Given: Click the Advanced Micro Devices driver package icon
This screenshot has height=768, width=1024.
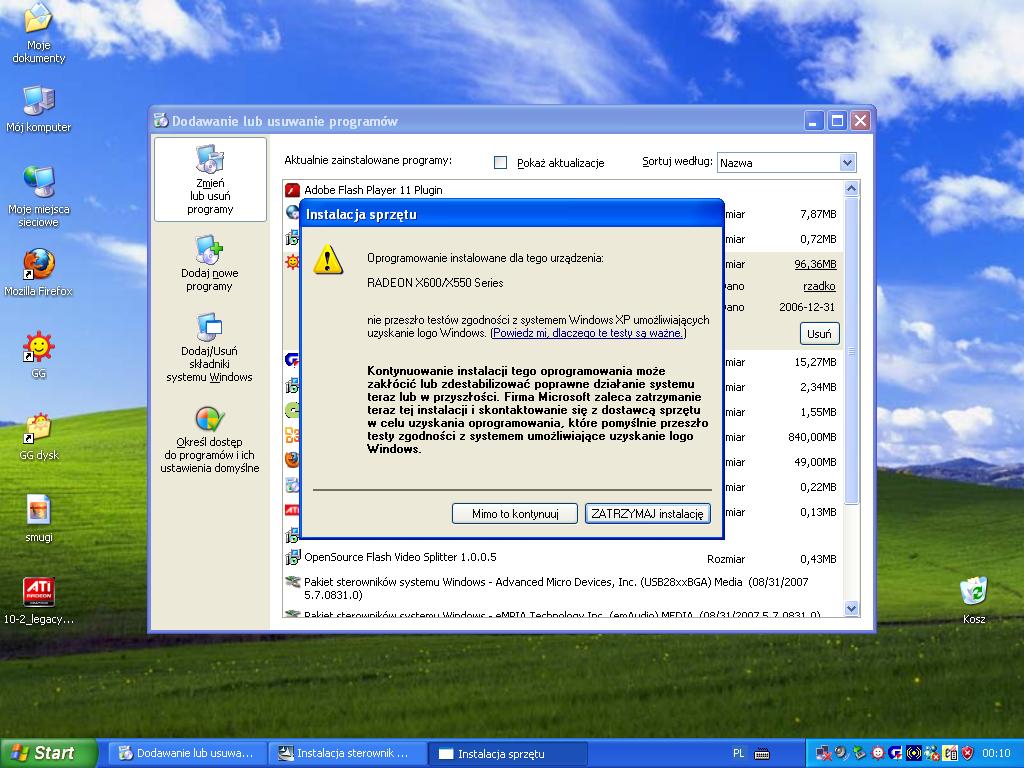Looking at the screenshot, I should [x=293, y=582].
